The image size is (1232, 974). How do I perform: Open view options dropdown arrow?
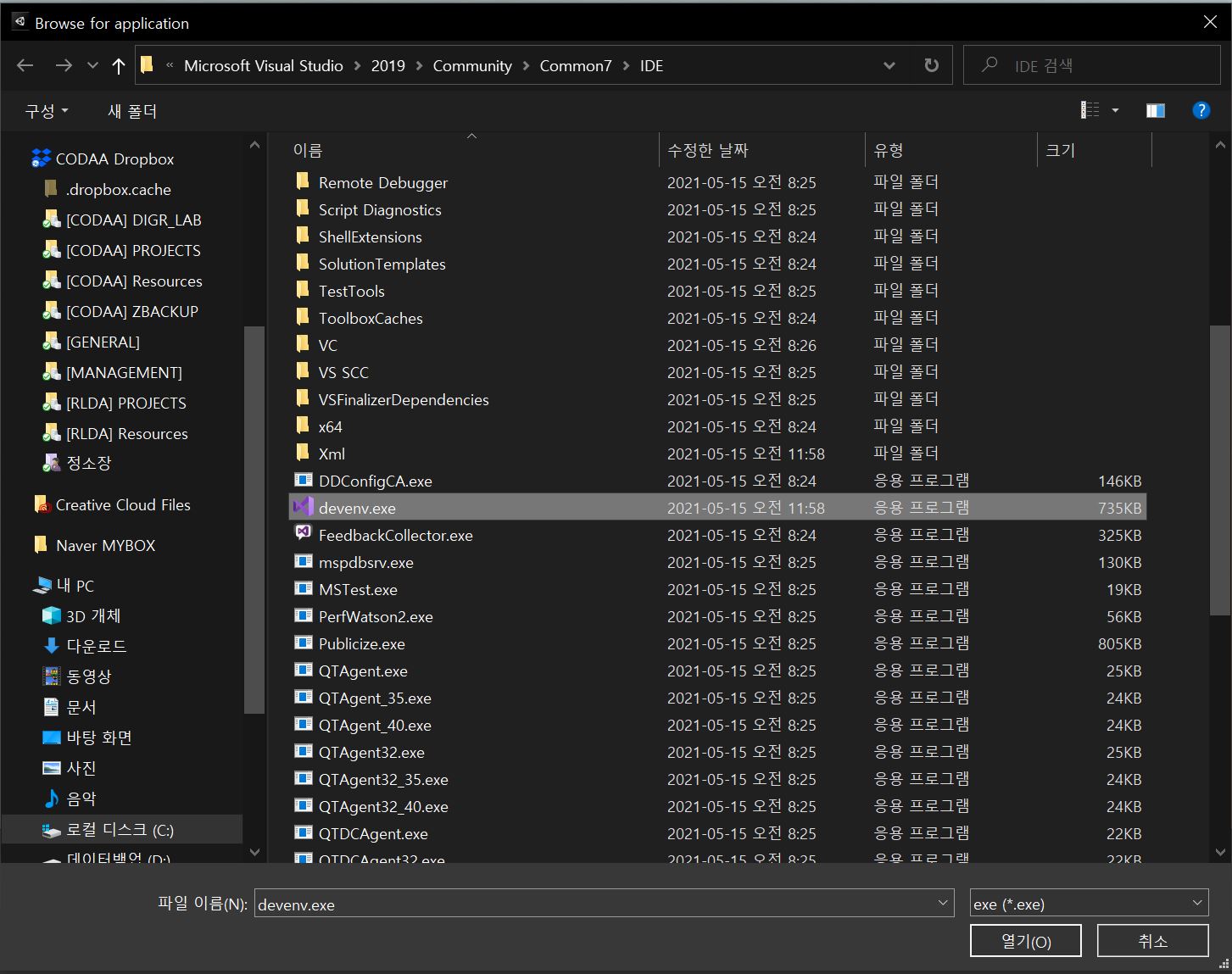point(1115,110)
